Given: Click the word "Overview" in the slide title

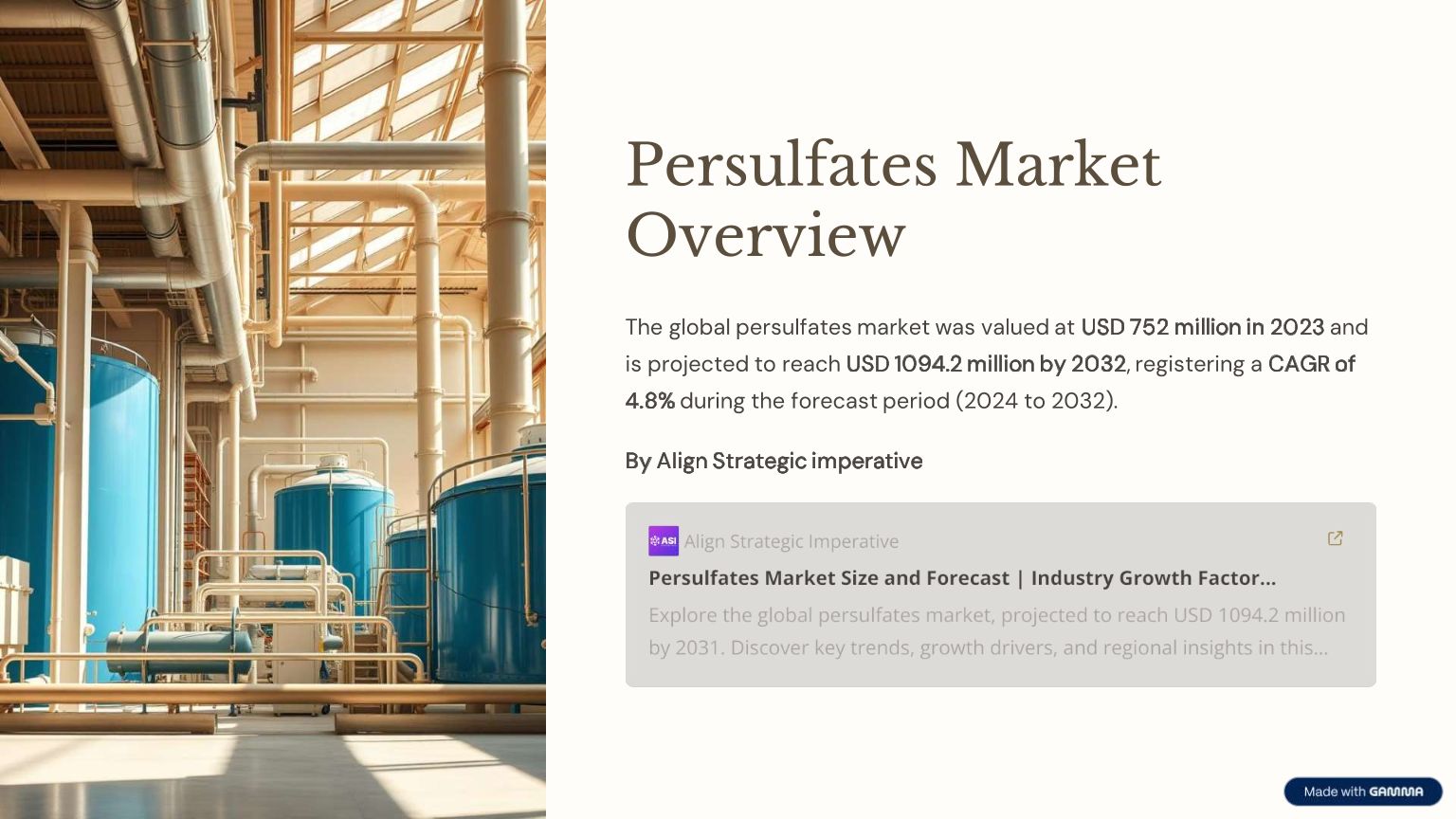Looking at the screenshot, I should 765,235.
